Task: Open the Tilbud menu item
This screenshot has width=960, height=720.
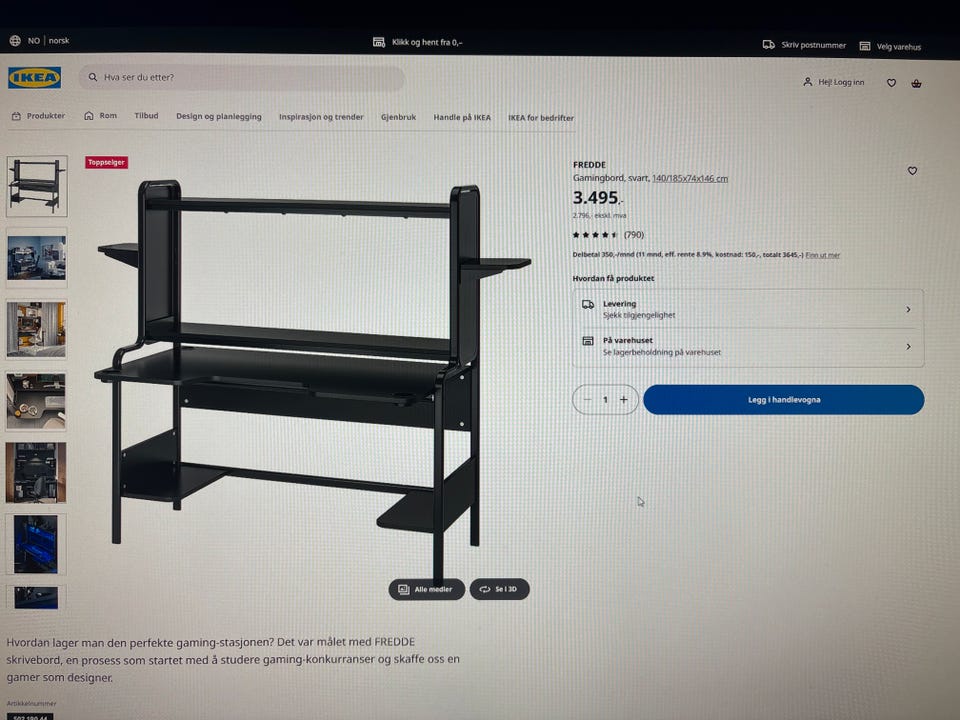Action: [146, 116]
